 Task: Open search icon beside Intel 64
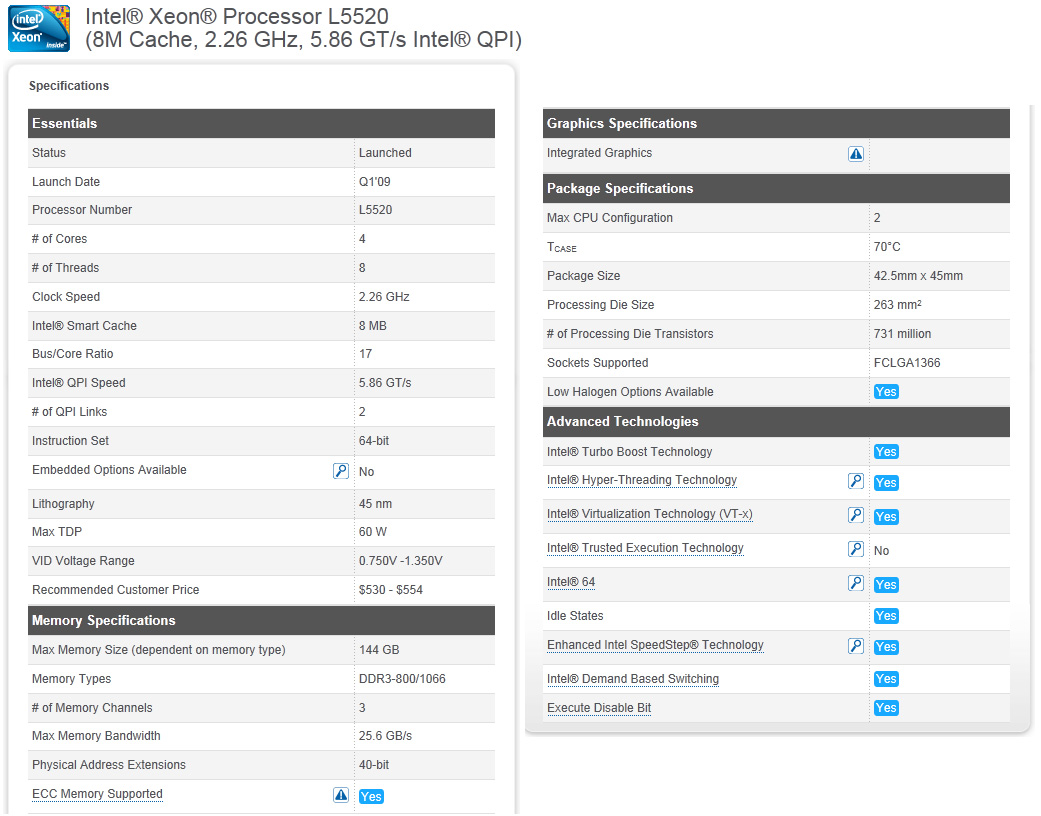click(856, 583)
